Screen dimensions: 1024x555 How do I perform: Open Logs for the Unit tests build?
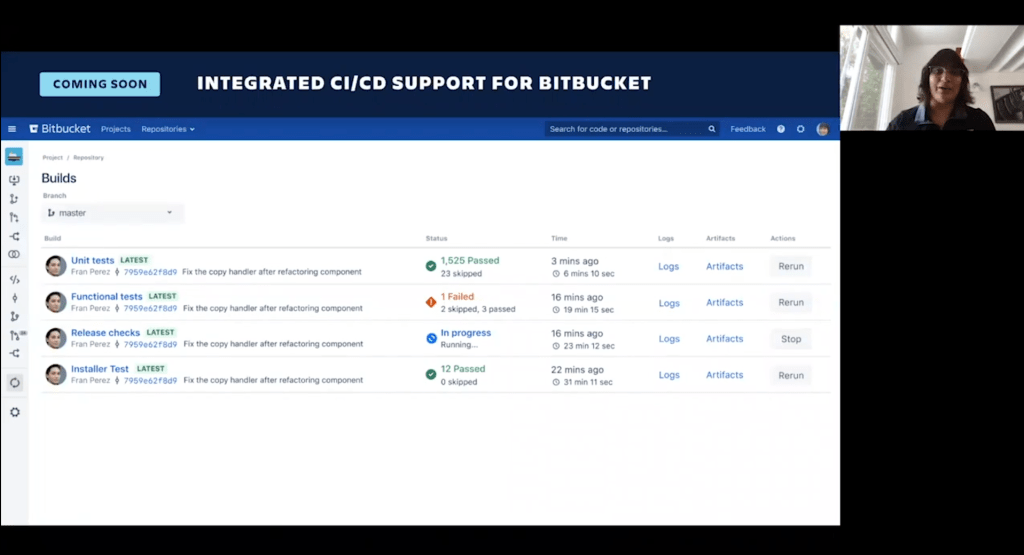pyautogui.click(x=669, y=267)
